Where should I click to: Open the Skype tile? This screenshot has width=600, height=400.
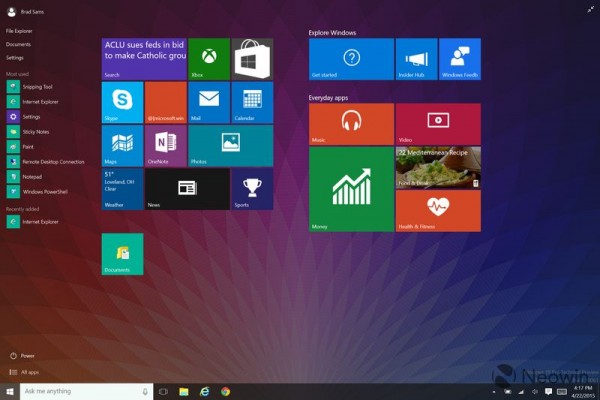(122, 102)
